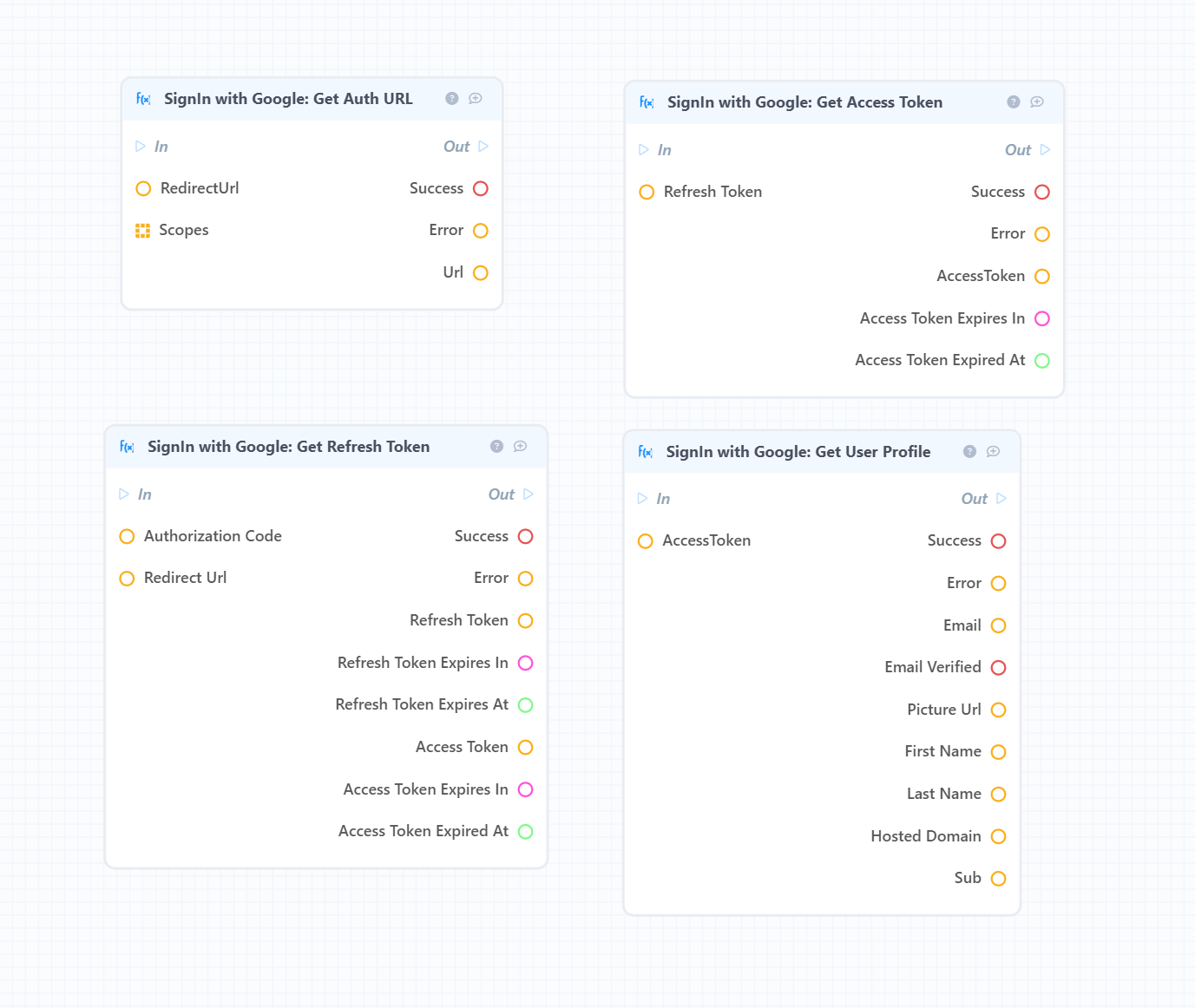Click the function icon on Get Refresh Token block
The width and height of the screenshot is (1195, 1008).
tap(128, 447)
